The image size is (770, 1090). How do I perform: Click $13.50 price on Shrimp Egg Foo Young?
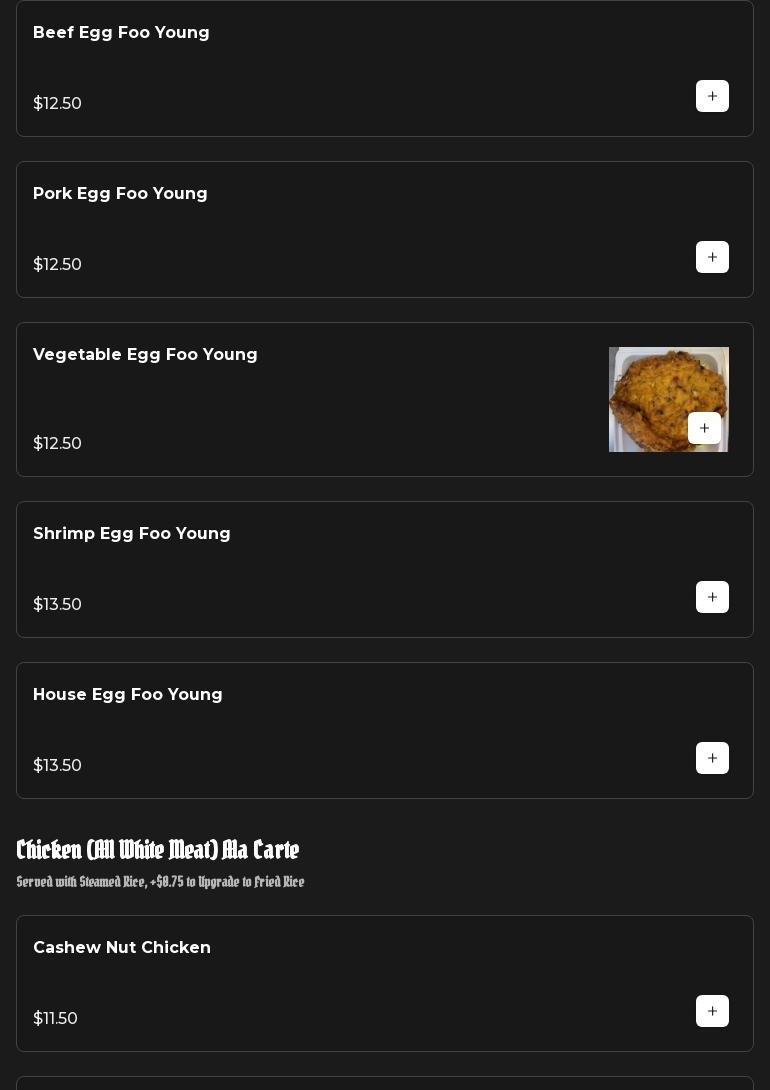point(58,605)
